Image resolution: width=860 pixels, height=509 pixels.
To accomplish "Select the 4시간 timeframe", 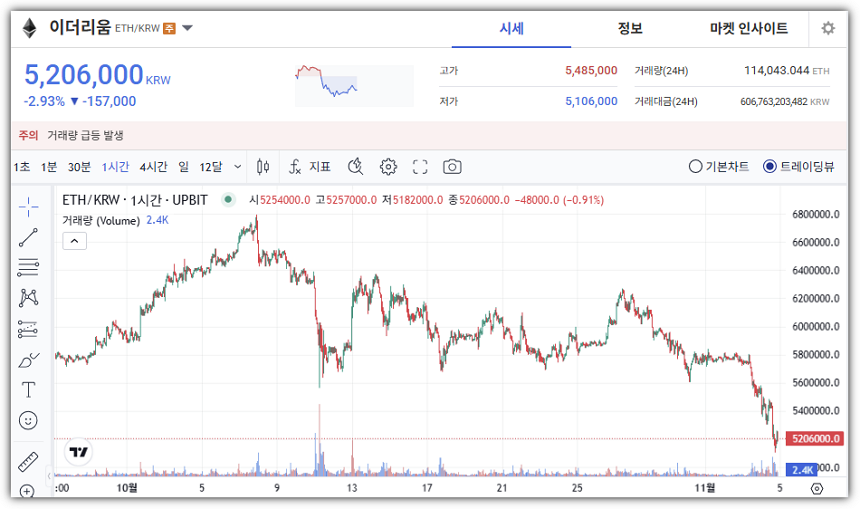I will pos(153,167).
